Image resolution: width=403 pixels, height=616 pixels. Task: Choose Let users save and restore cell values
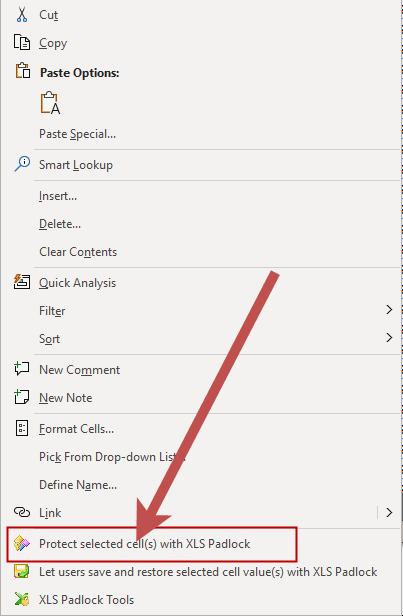(208, 572)
